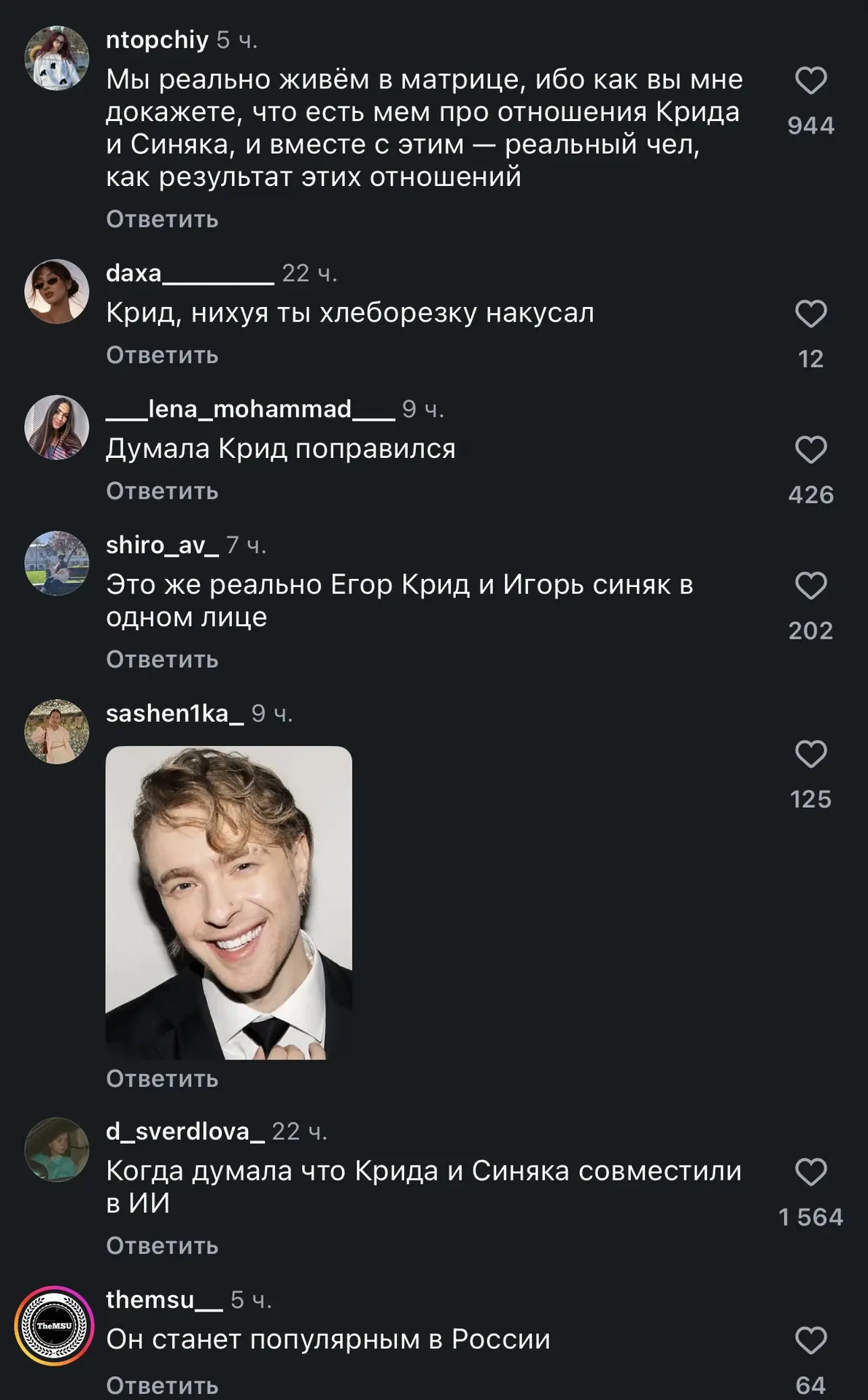Screen dimensions: 868x1400
Task: Like ntopchiy's comment with heart icon
Action: pyautogui.click(x=810, y=80)
